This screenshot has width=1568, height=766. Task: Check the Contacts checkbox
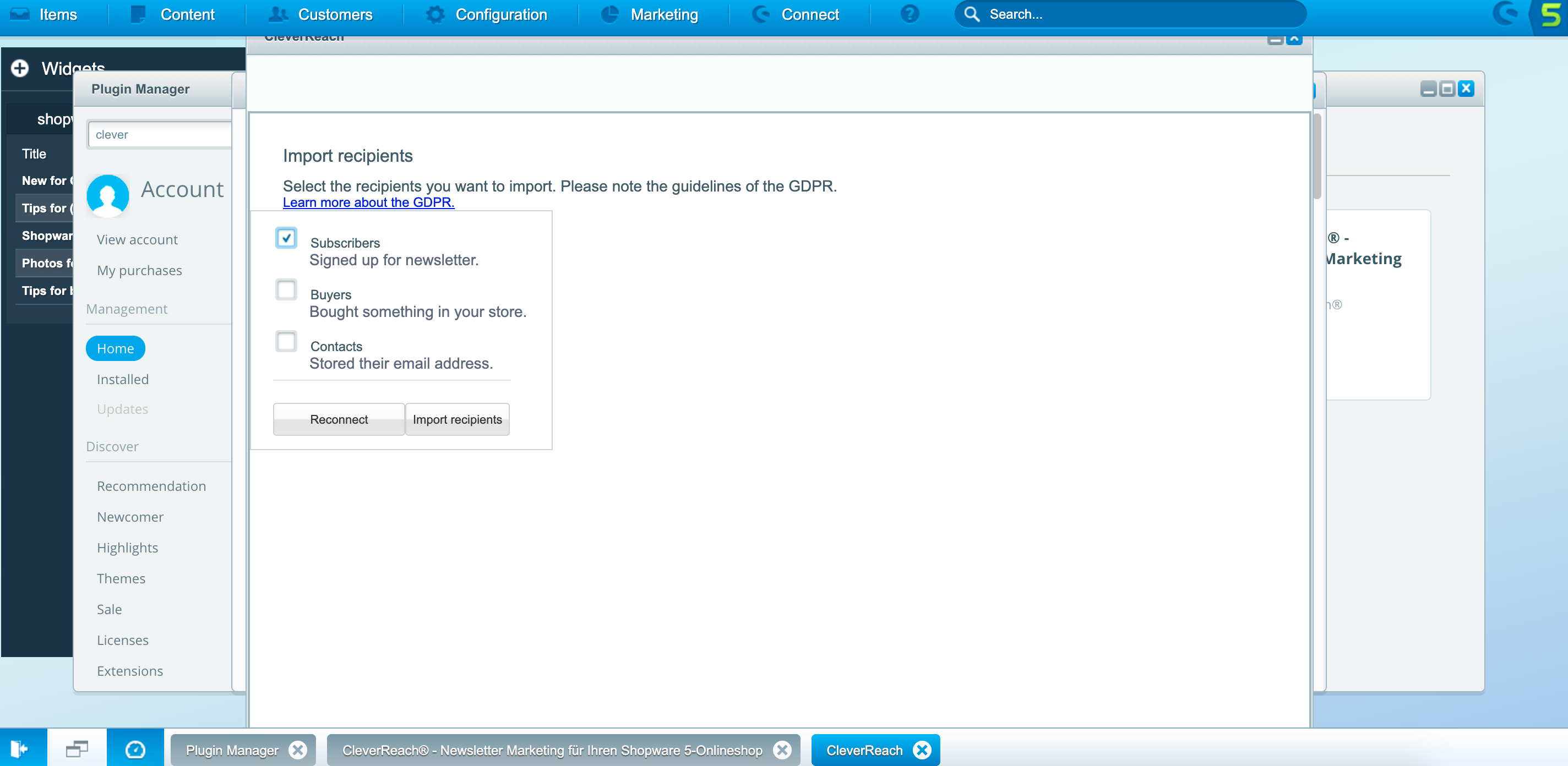pos(286,341)
